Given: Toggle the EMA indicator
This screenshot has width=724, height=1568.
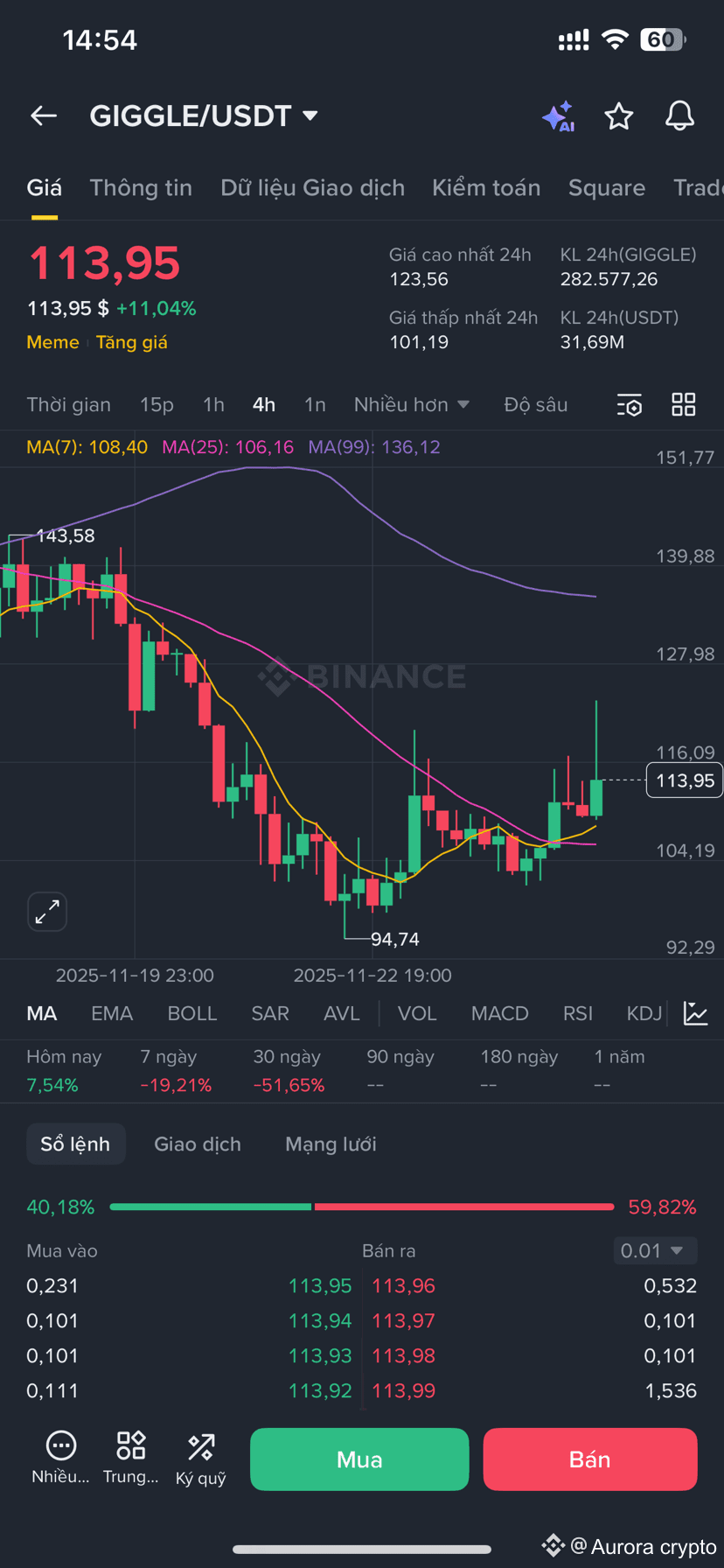Looking at the screenshot, I should (112, 1013).
